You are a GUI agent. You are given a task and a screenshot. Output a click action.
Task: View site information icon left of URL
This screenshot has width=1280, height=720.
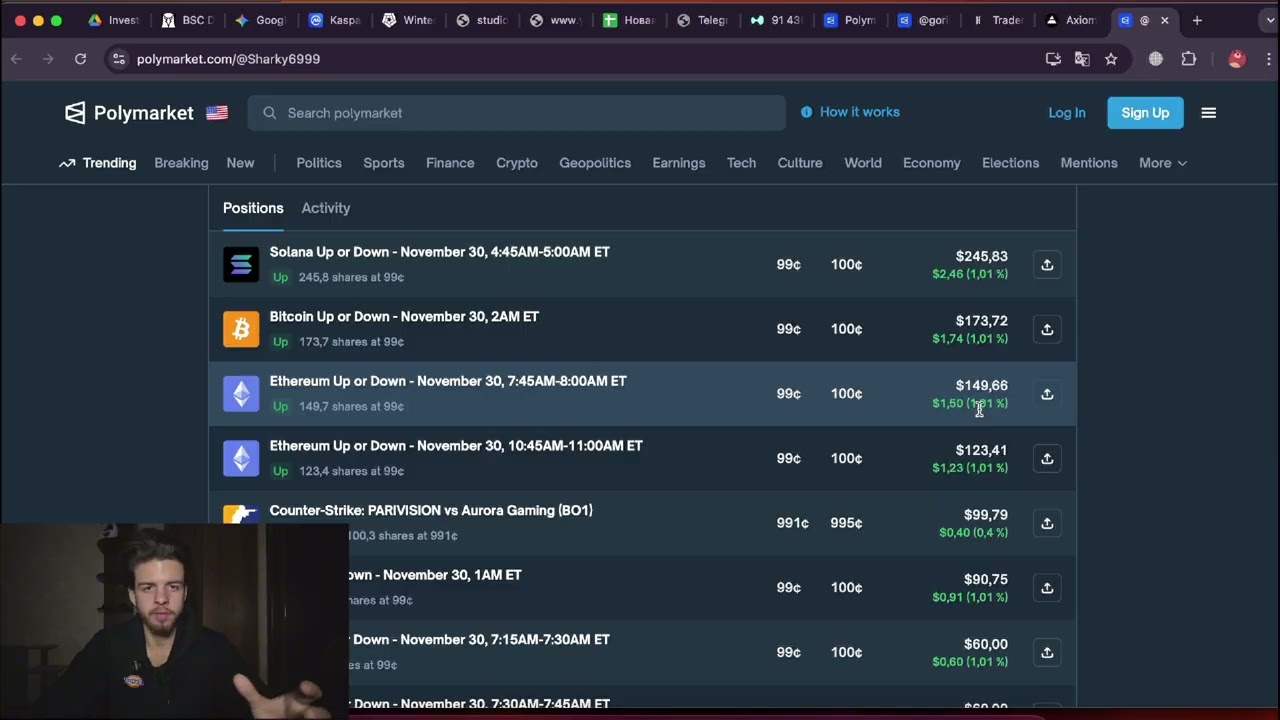pyautogui.click(x=119, y=59)
